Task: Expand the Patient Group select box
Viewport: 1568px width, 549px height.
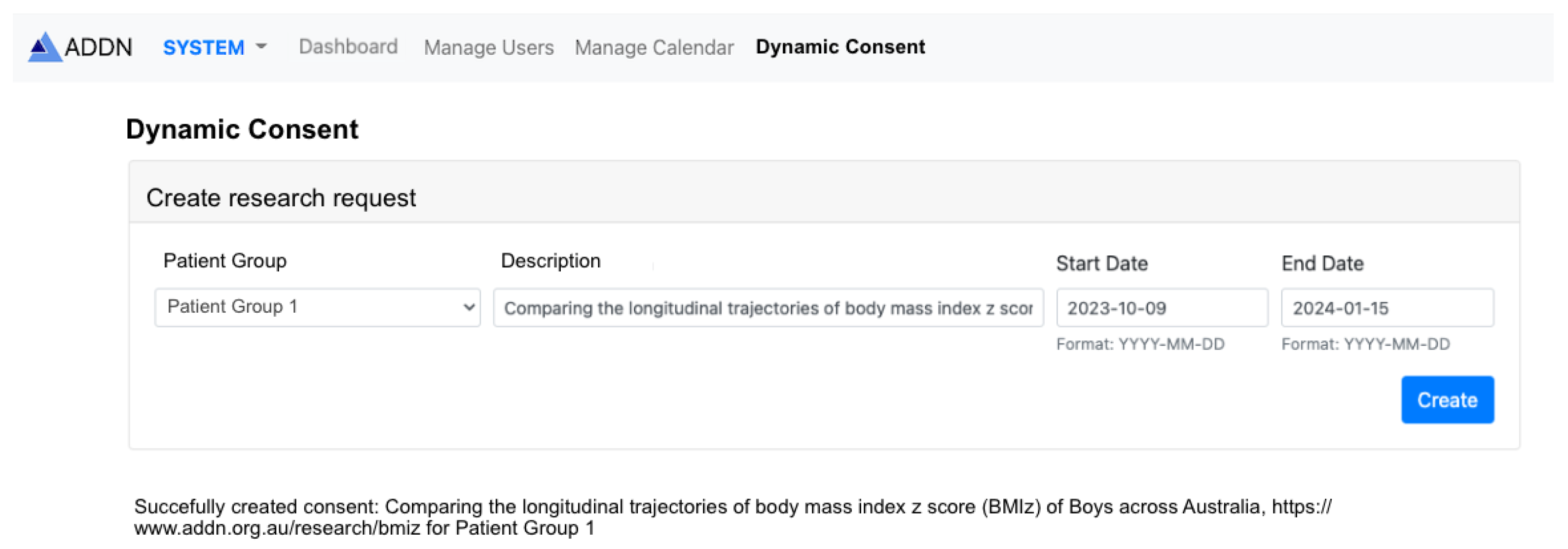Action: click(x=317, y=307)
